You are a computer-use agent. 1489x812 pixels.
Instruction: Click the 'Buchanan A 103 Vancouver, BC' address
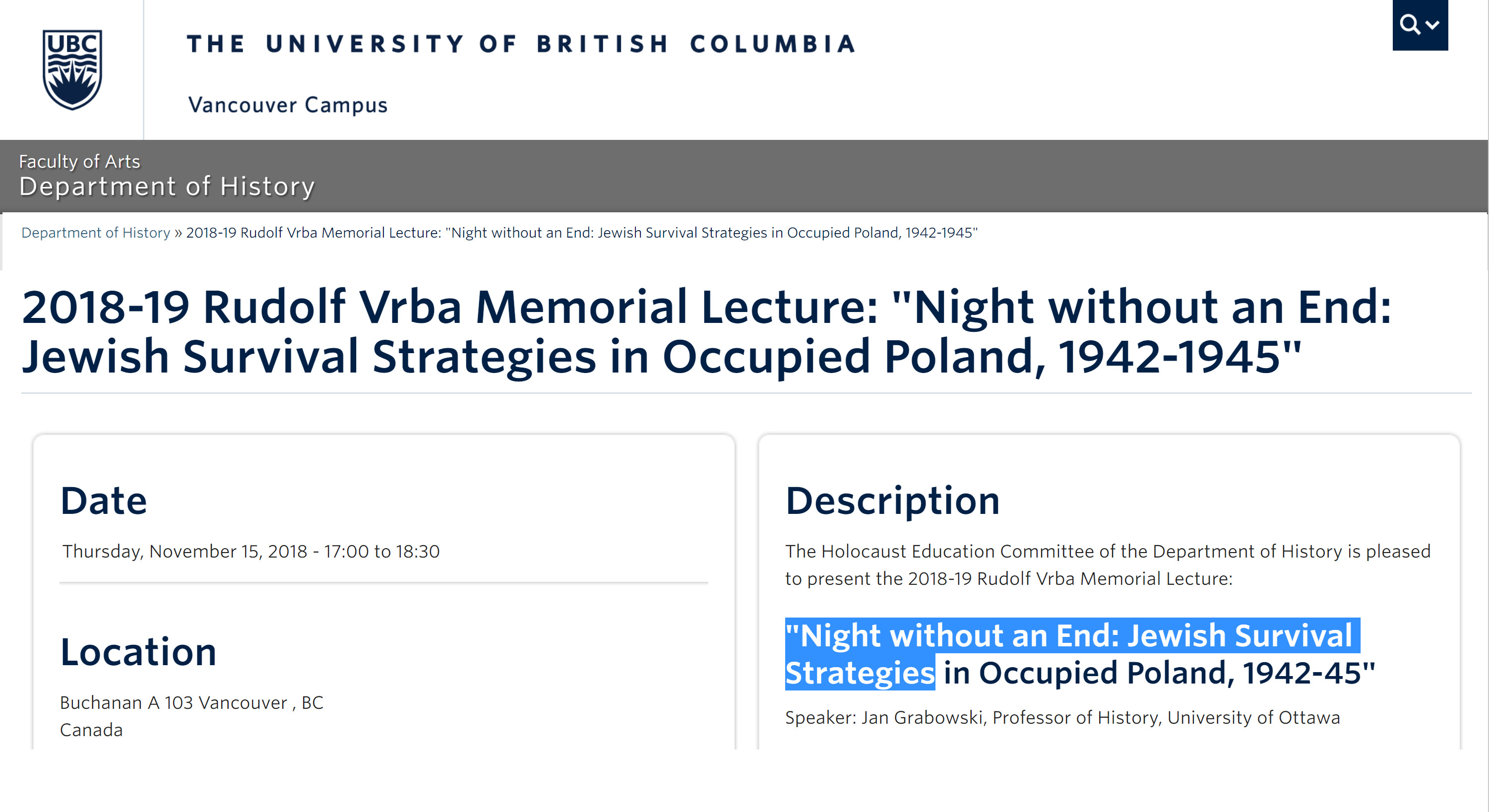click(x=192, y=703)
